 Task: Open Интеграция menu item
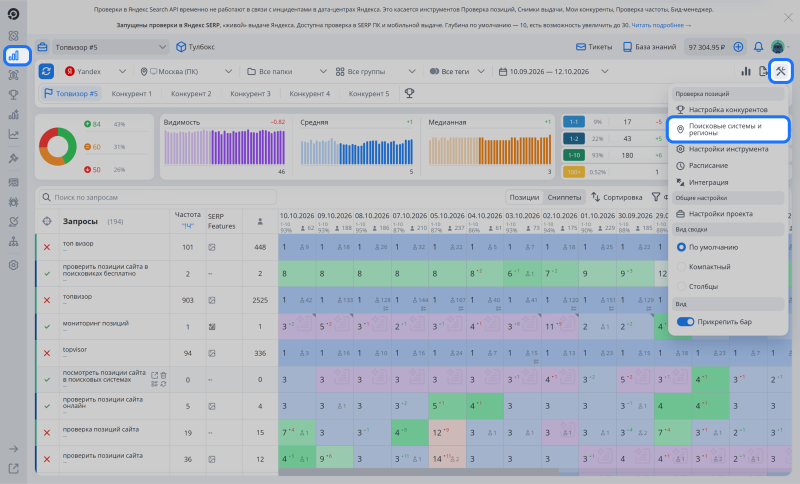point(728,183)
